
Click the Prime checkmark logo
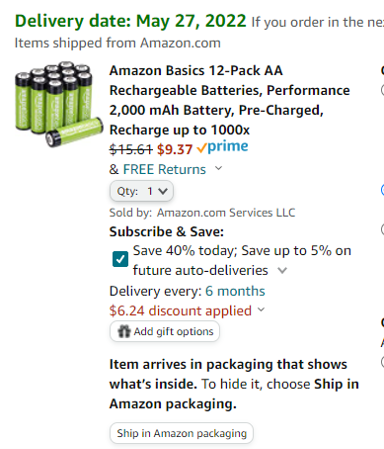(x=222, y=147)
